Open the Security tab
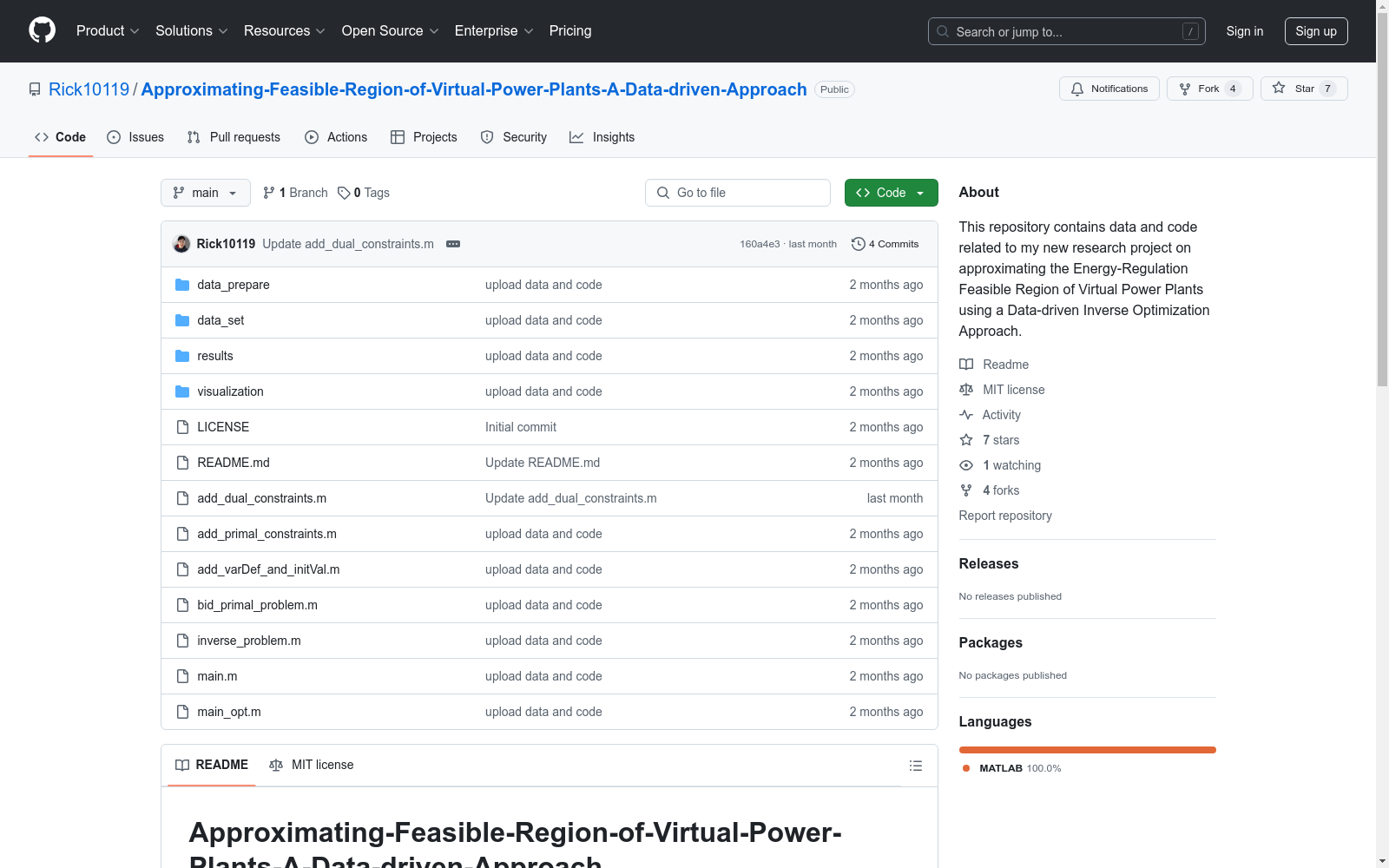 coord(514,137)
